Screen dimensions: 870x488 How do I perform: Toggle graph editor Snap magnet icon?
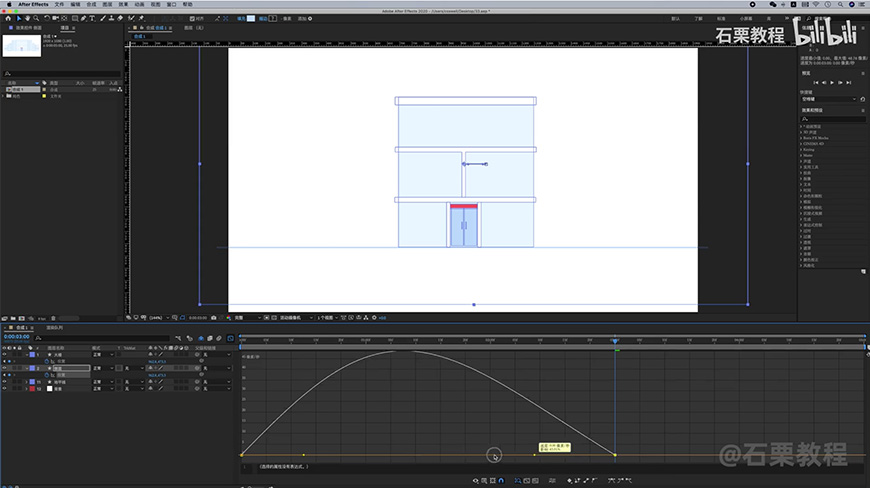pyautogui.click(x=501, y=480)
